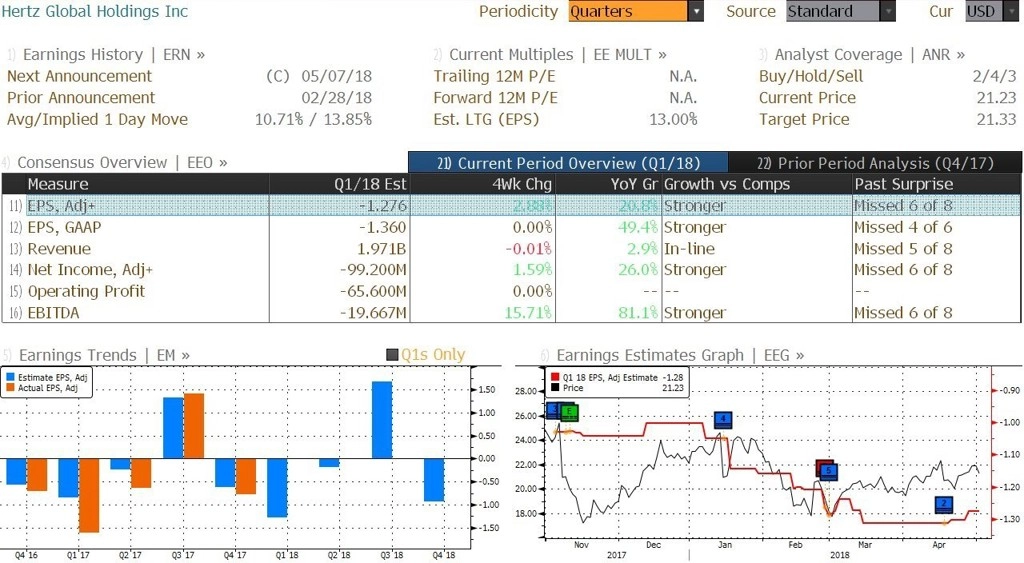The height and width of the screenshot is (563, 1024).
Task: Click the -99.200M net income estimate
Action: 373,270
